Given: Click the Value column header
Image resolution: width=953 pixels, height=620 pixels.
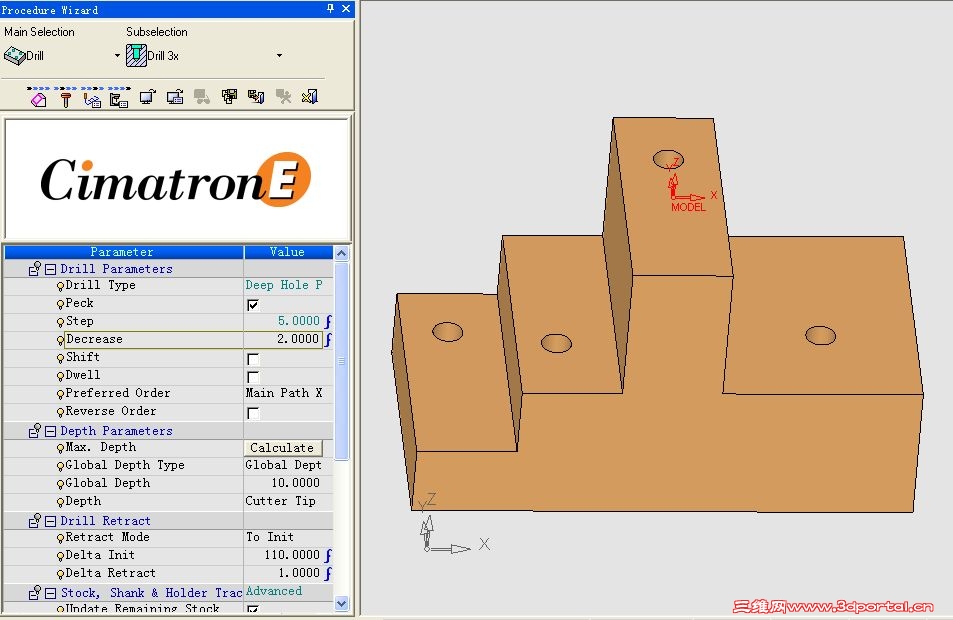Looking at the screenshot, I should coord(288,252).
